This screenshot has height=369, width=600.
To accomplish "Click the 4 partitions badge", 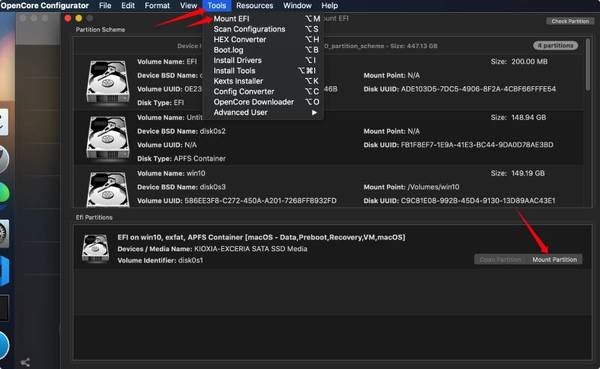I will pos(556,46).
